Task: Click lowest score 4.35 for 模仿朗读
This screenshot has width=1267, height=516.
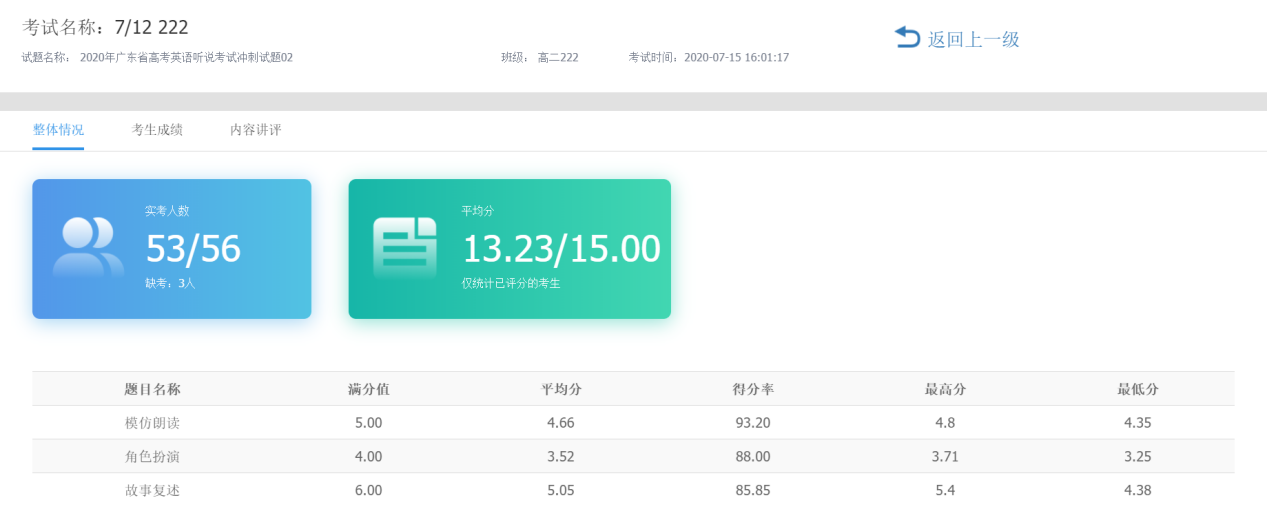Action: click(1138, 423)
